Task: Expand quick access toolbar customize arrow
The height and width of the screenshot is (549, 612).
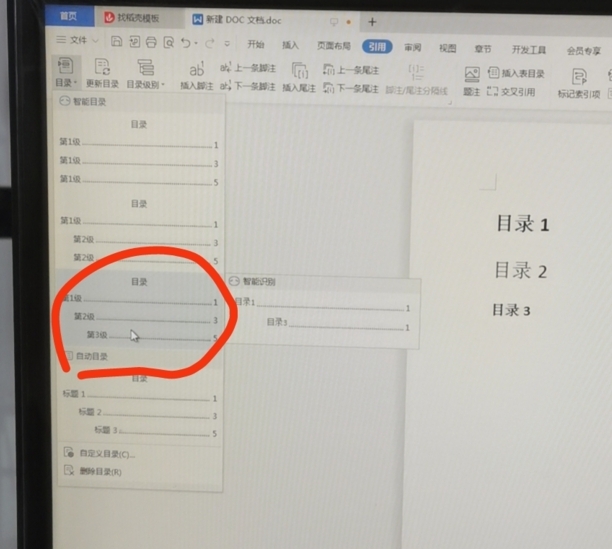Action: tap(227, 44)
